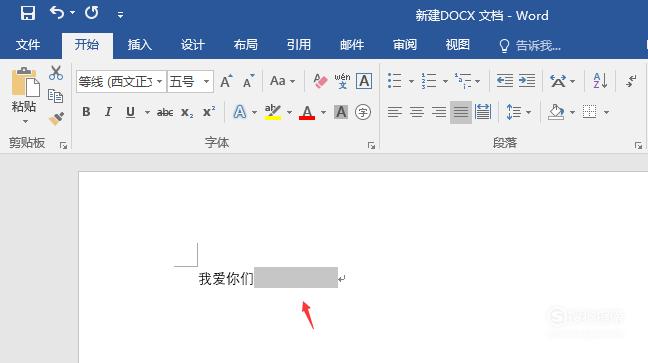
Task: Apply yellow text highlight color
Action: point(273,112)
